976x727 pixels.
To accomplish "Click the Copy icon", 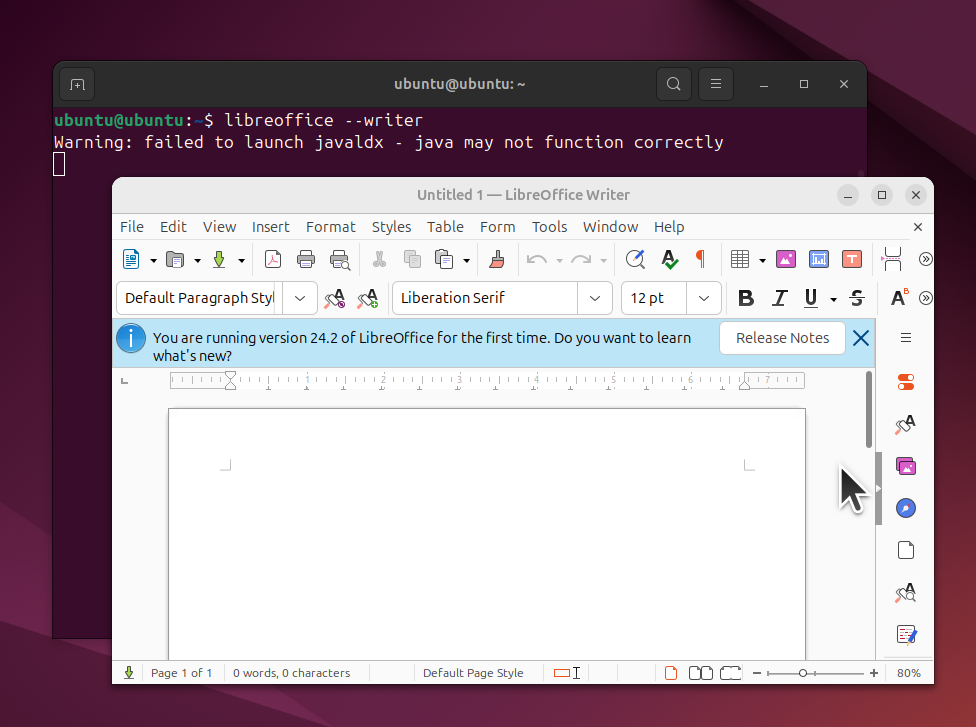I will 412,259.
